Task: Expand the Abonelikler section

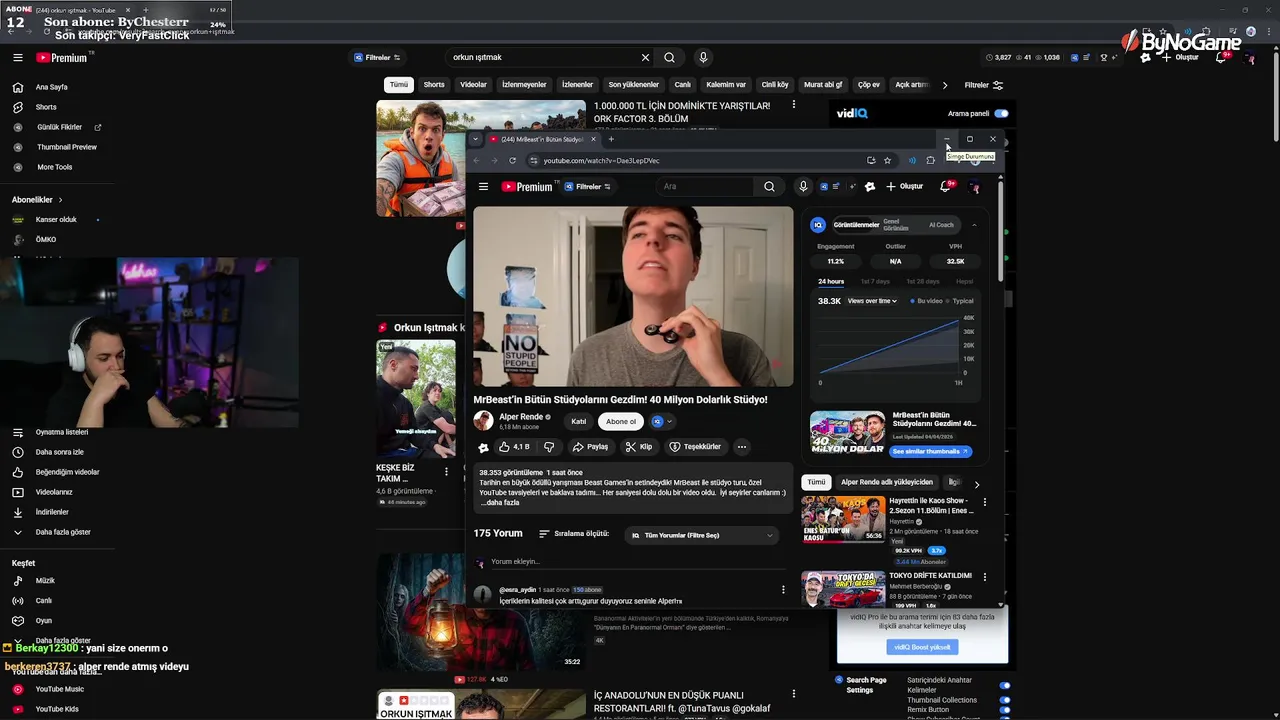Action: tap(37, 200)
